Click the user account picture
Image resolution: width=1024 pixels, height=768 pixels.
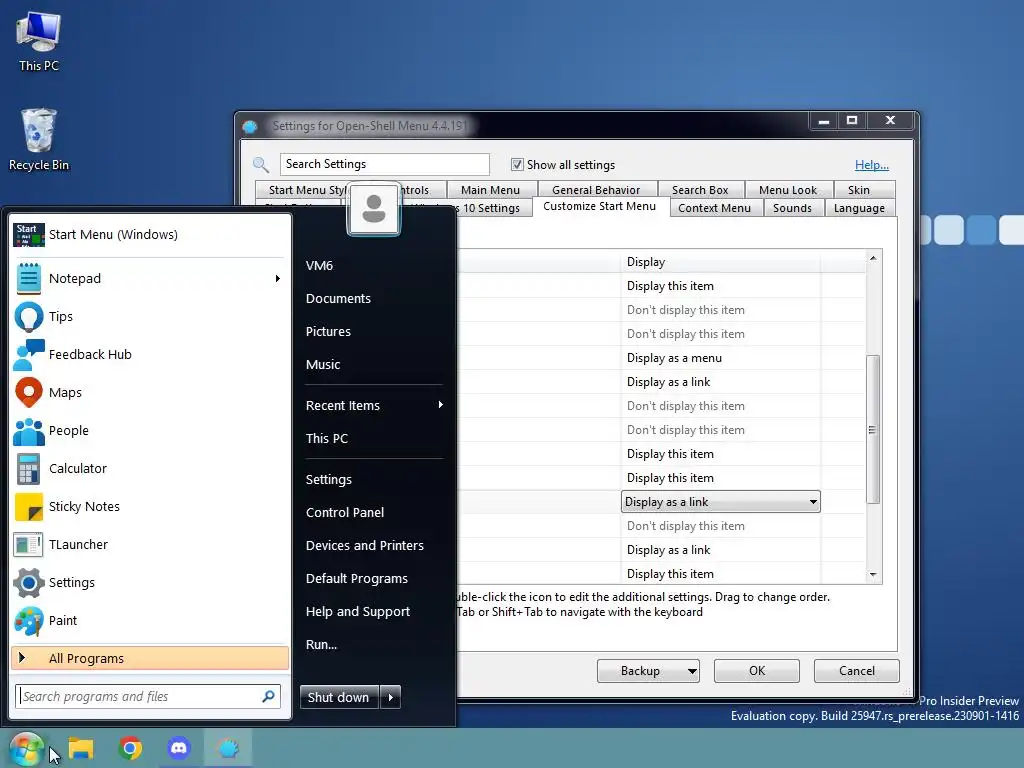[374, 209]
